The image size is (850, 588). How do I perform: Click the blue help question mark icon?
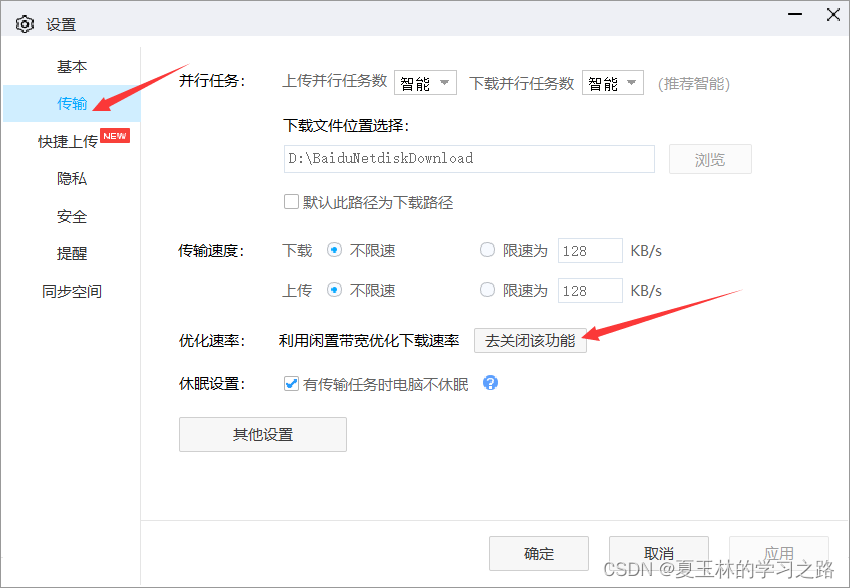click(x=490, y=383)
